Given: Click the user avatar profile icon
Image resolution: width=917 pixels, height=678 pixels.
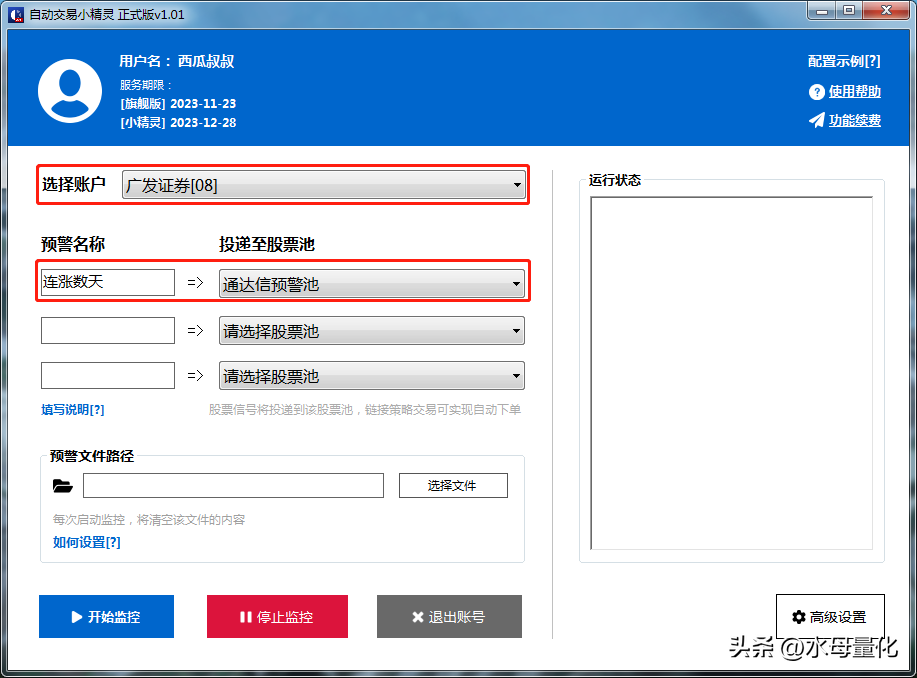Looking at the screenshot, I should click(x=70, y=91).
